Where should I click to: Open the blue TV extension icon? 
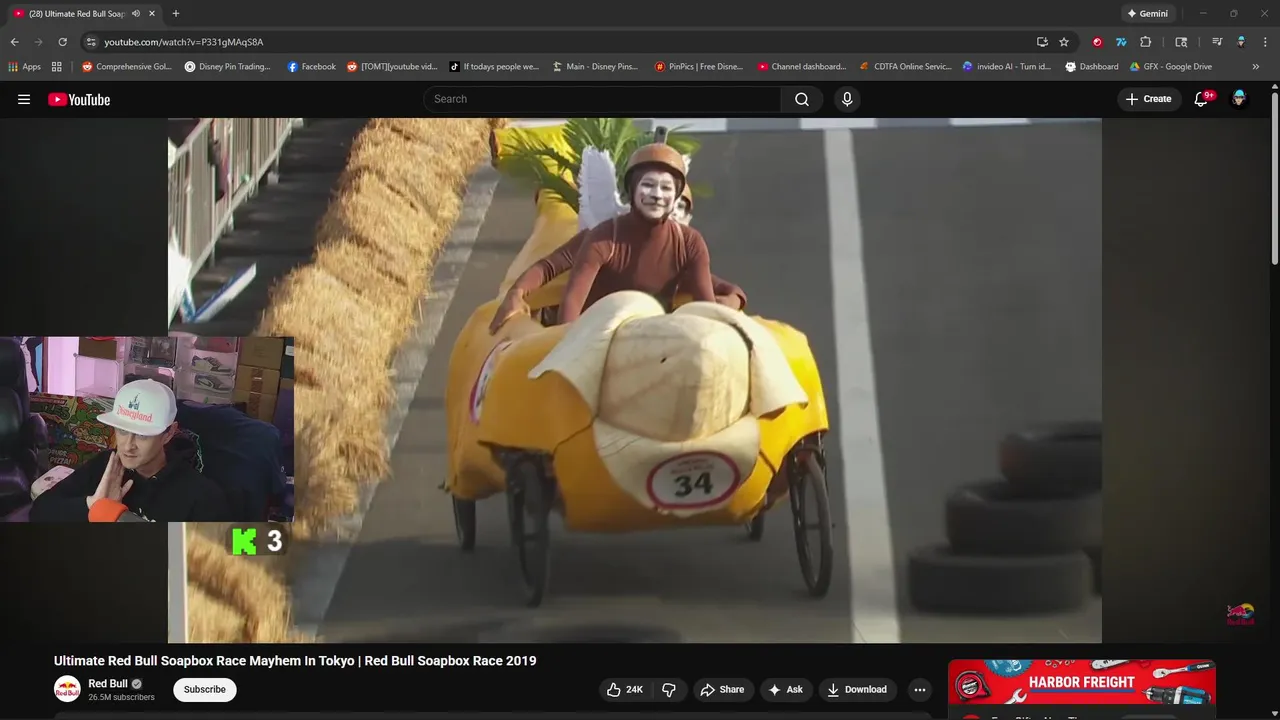(1121, 42)
